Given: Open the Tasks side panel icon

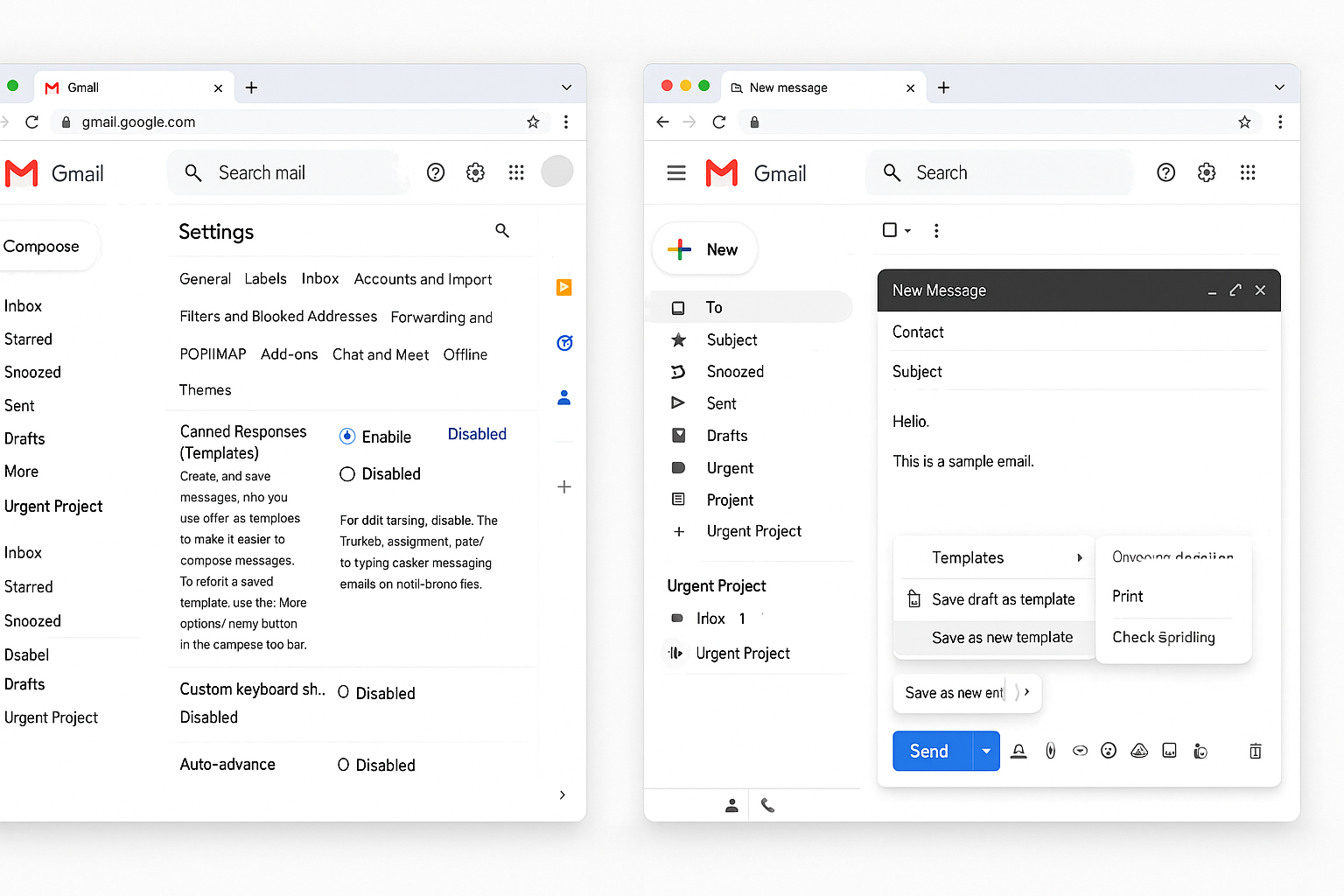Looking at the screenshot, I should (564, 343).
